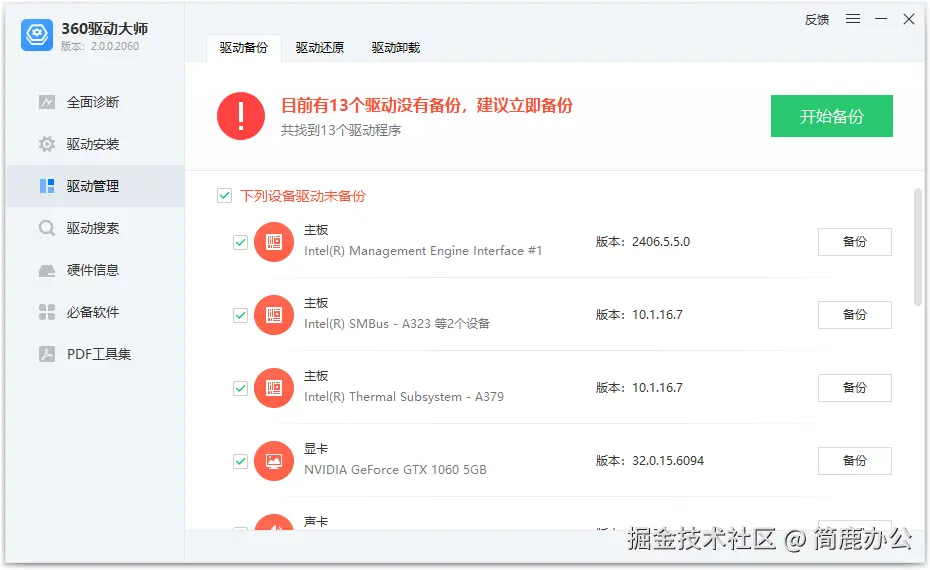Switch to the 驱动还原 tab
The image size is (930, 570).
coord(320,48)
